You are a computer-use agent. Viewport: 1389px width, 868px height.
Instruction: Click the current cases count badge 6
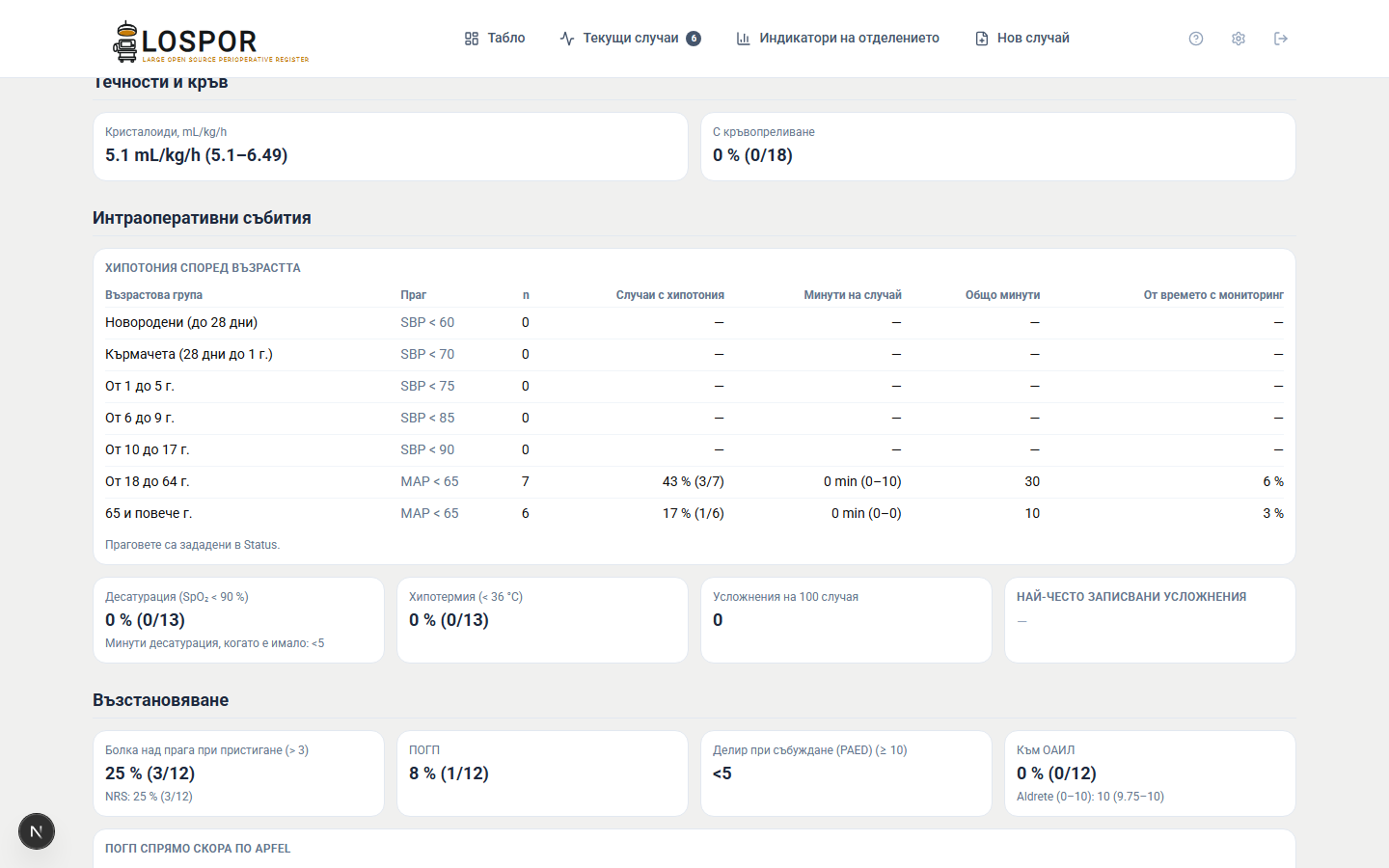(694, 39)
